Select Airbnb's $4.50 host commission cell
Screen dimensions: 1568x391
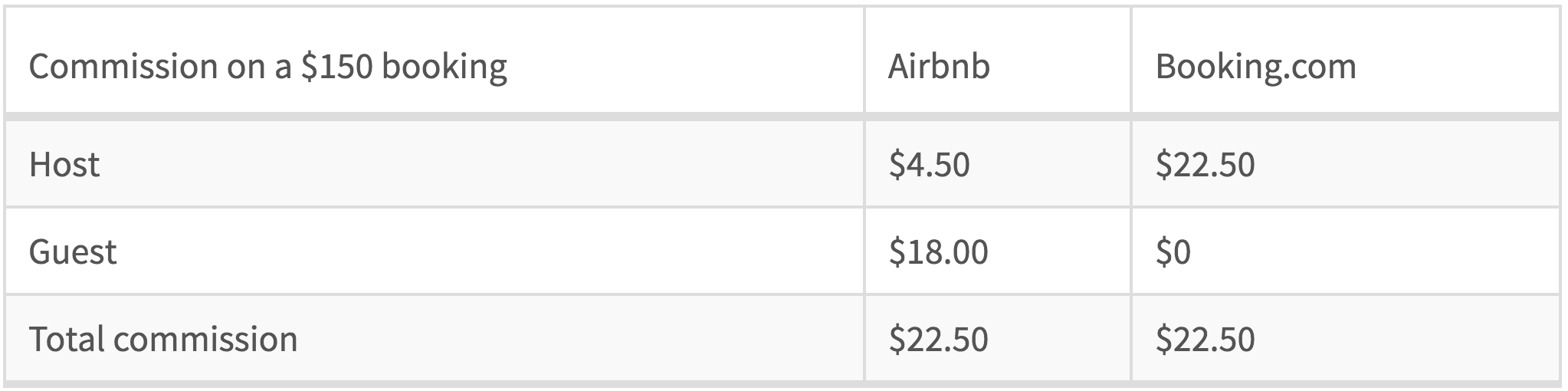(x=929, y=165)
